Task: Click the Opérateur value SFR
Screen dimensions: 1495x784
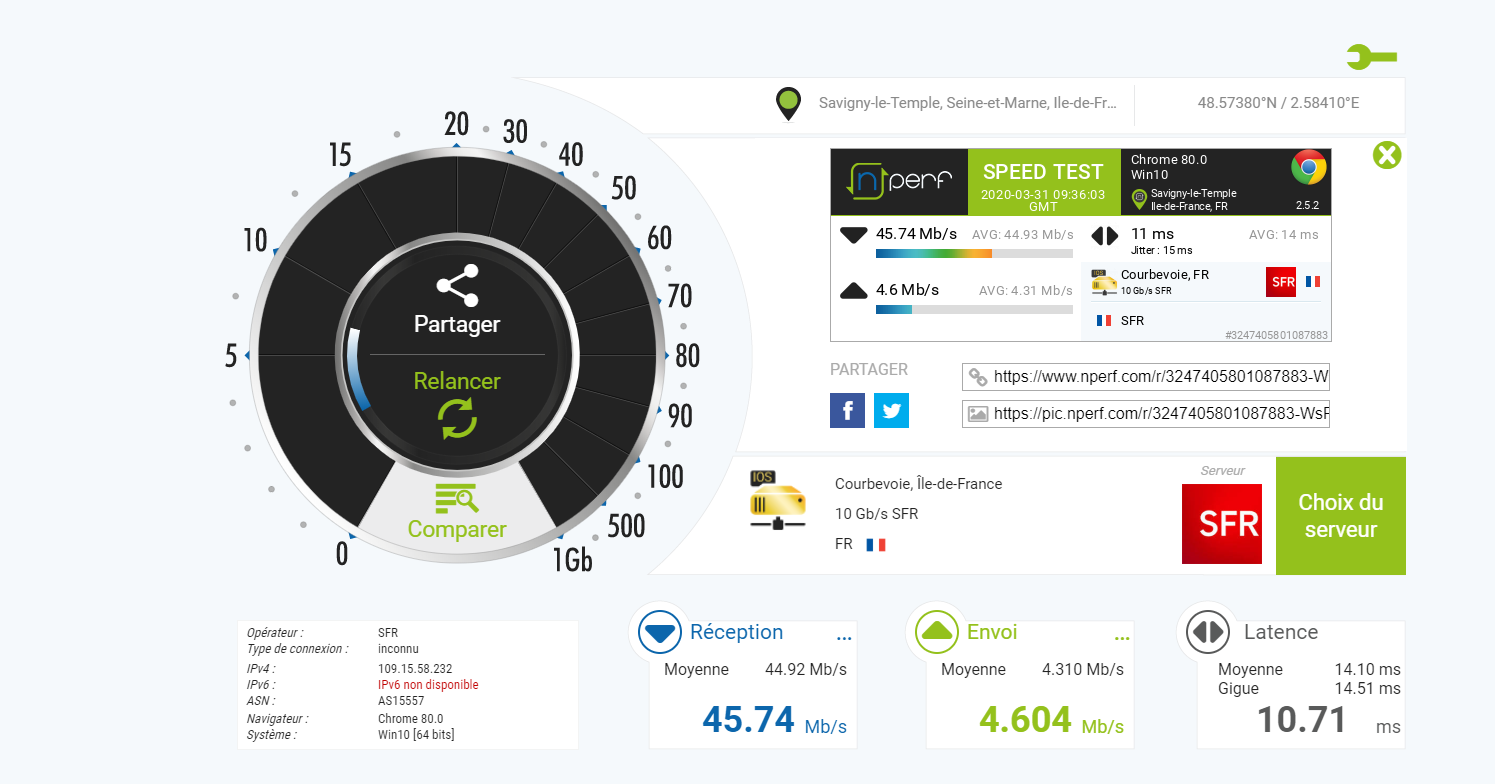Action: pyautogui.click(x=388, y=633)
